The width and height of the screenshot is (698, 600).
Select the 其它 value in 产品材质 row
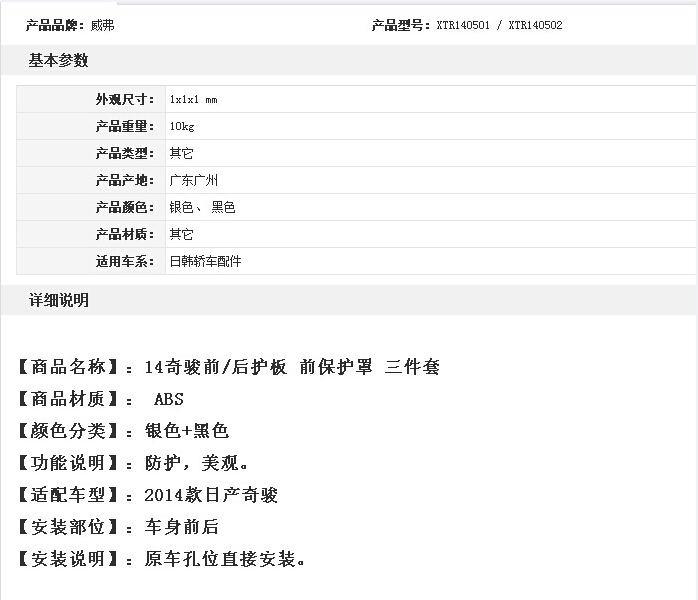tap(181, 234)
